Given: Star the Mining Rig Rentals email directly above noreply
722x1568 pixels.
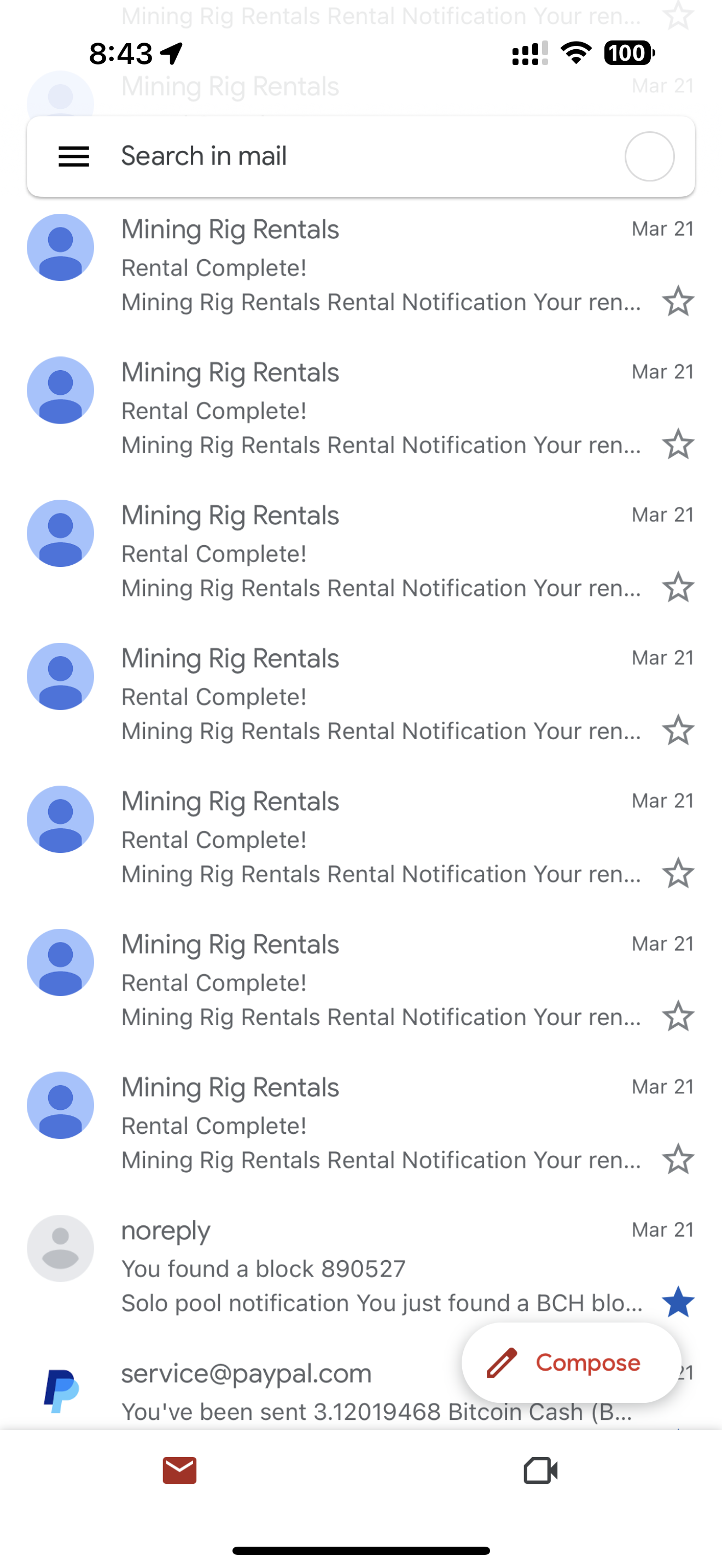Looking at the screenshot, I should pyautogui.click(x=678, y=1159).
